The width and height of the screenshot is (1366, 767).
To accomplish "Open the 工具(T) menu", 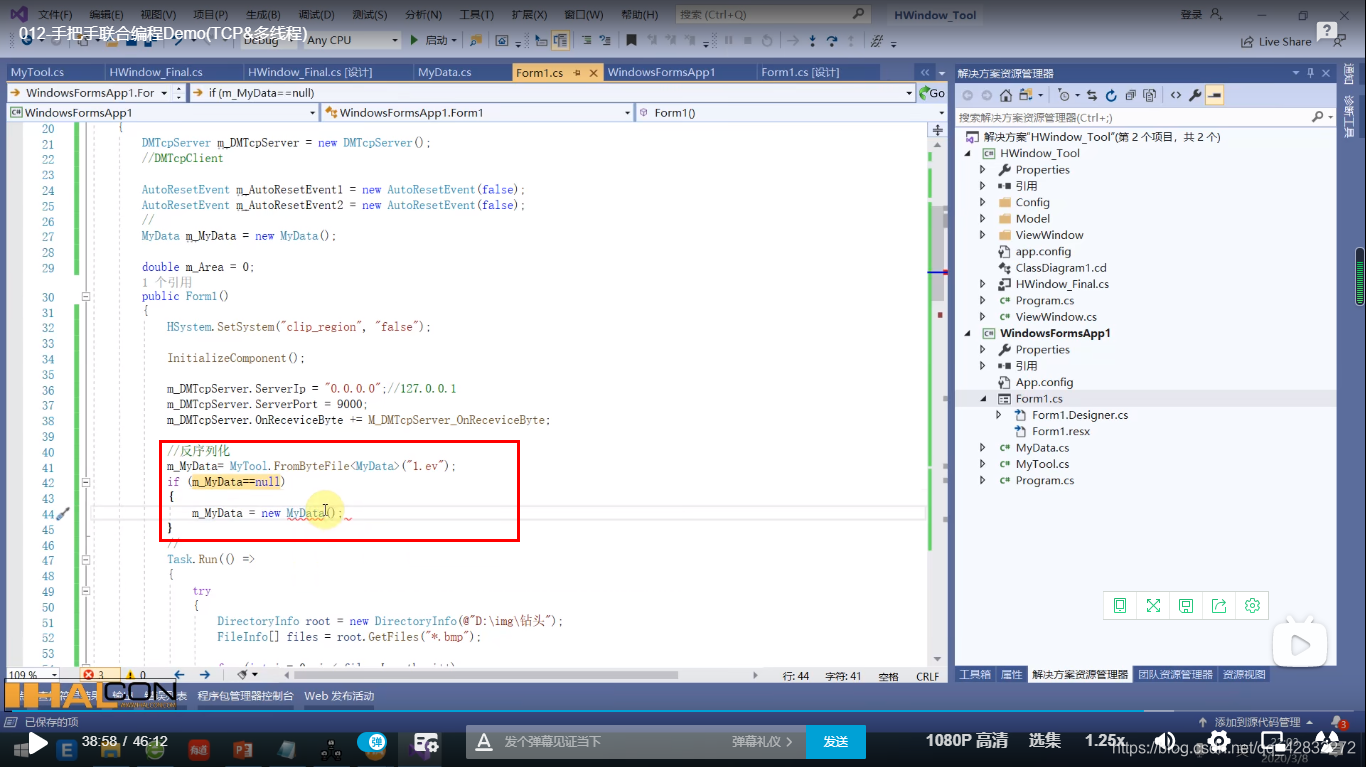I will pos(476,15).
